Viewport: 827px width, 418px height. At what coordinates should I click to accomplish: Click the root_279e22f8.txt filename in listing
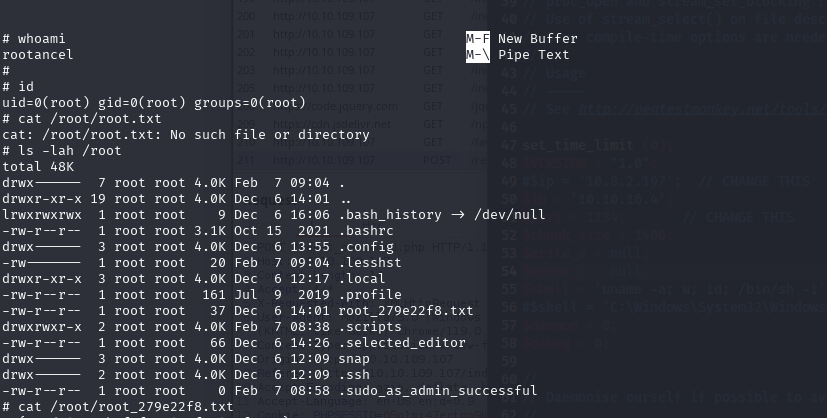[x=406, y=311]
